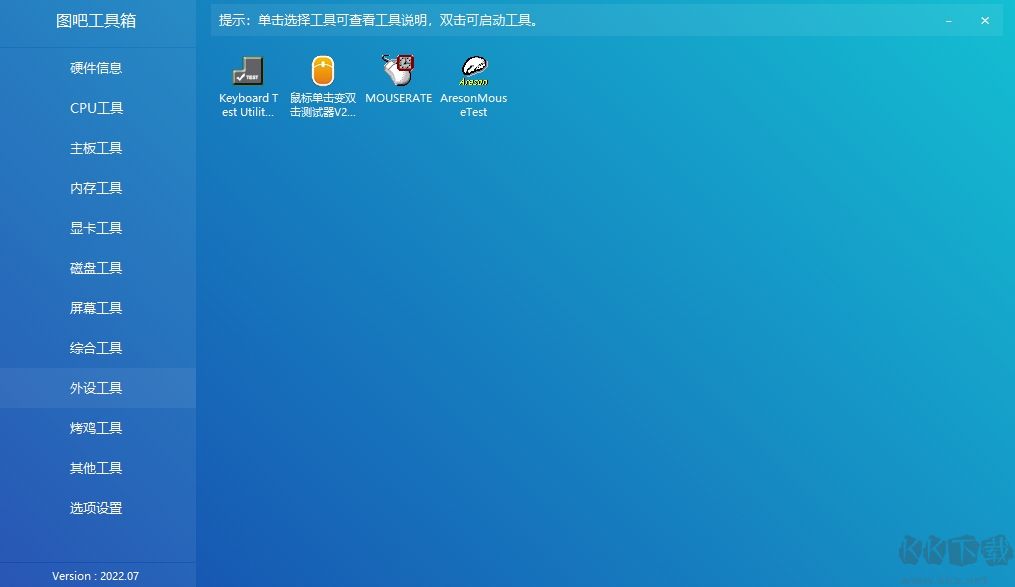Click the Version 2022.07 label
The image size is (1015, 587).
click(96, 575)
